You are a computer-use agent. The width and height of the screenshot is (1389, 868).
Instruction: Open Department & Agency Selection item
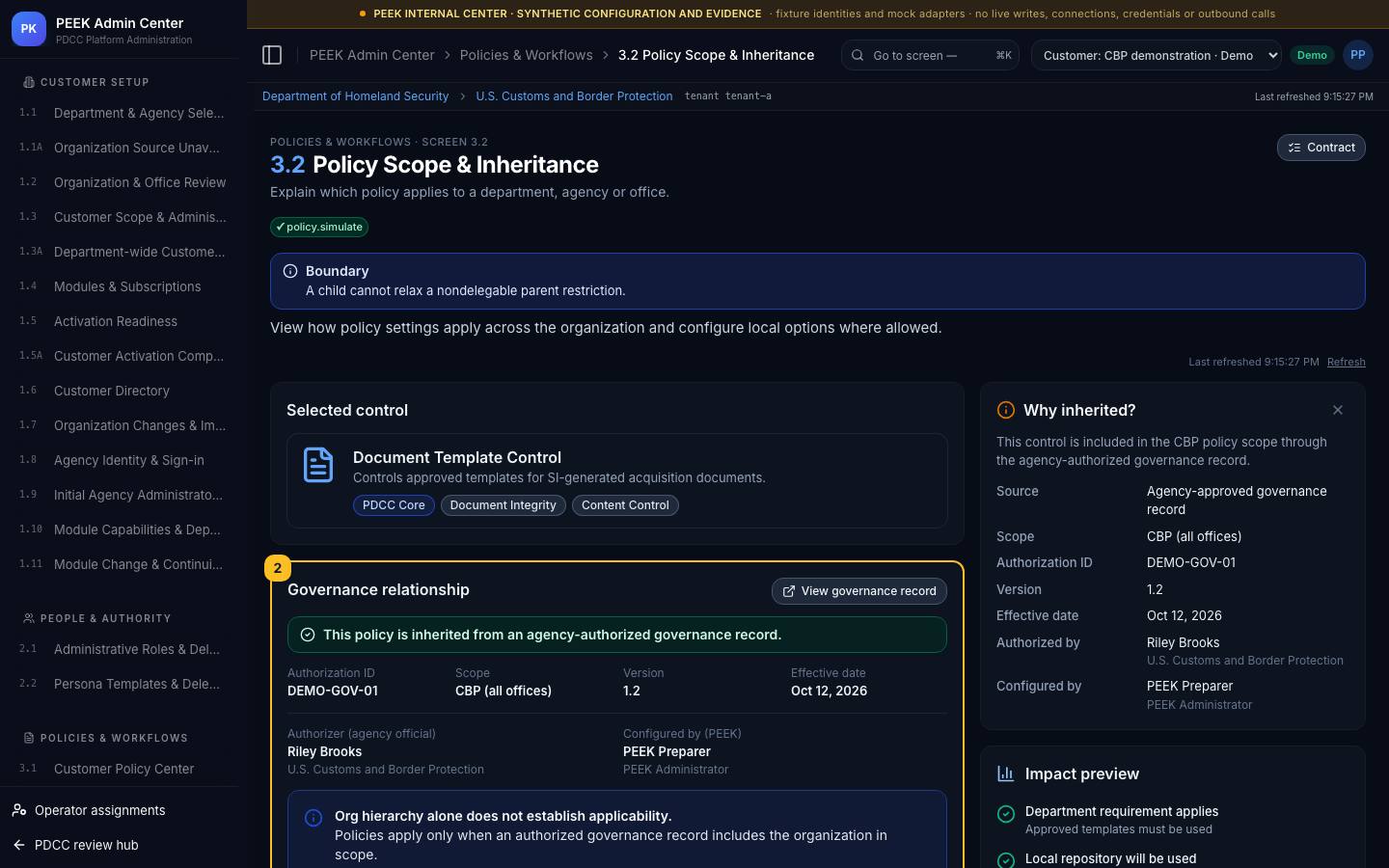tap(123, 113)
